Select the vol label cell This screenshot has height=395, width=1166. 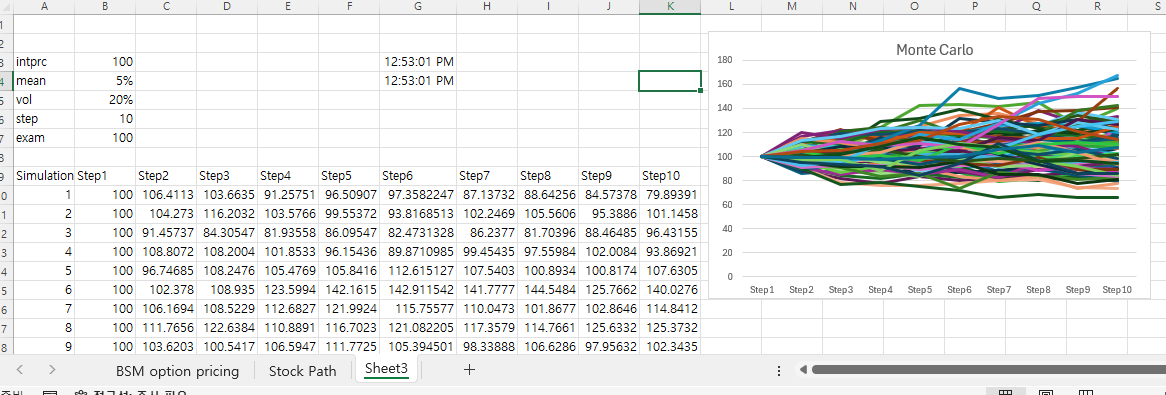pyautogui.click(x=44, y=100)
